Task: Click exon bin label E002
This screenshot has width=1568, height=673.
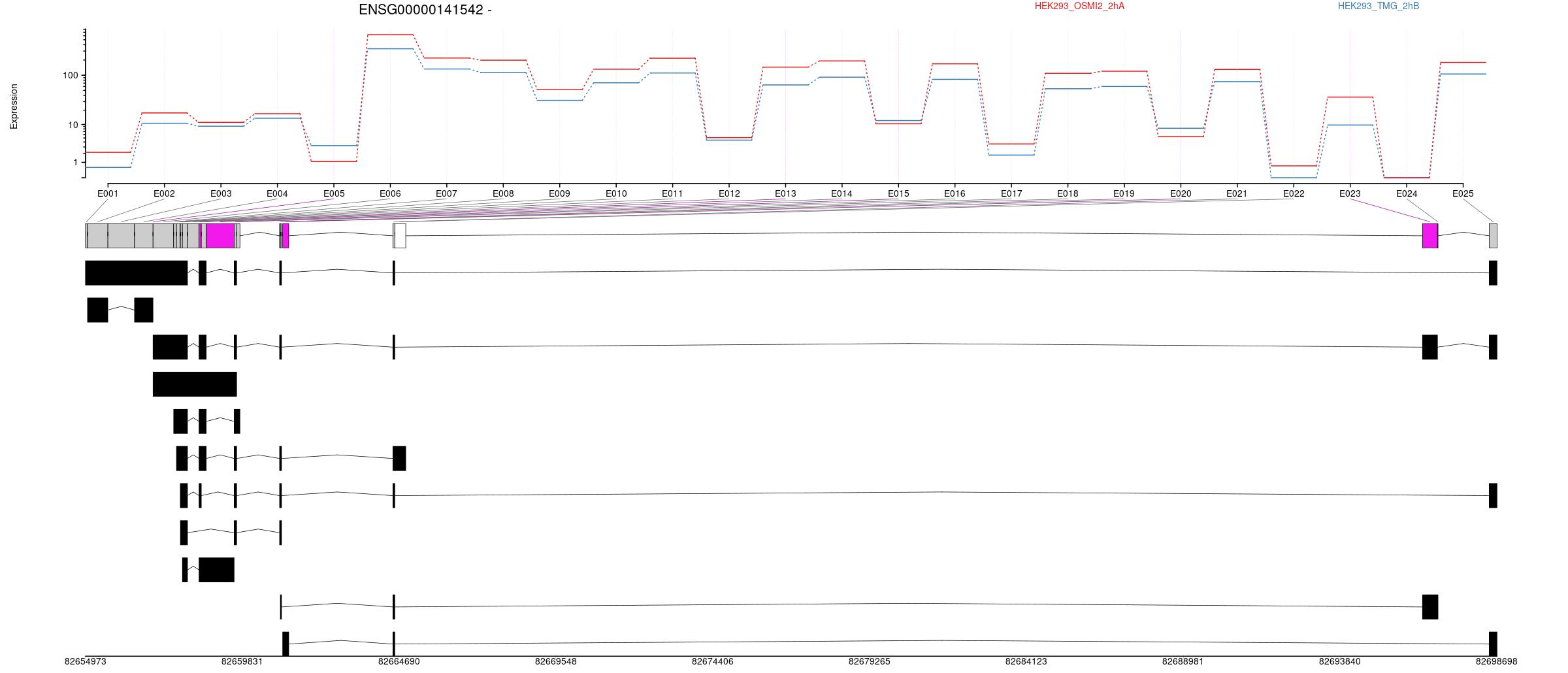Action: [x=164, y=193]
